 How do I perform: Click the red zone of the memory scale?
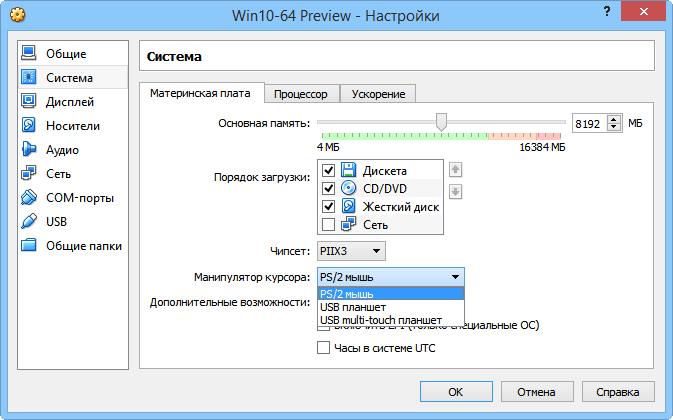548,136
